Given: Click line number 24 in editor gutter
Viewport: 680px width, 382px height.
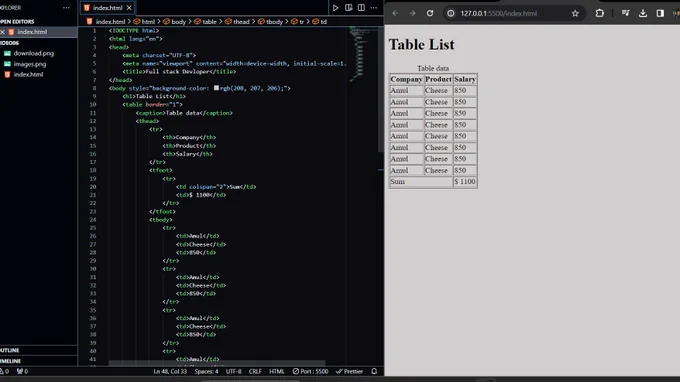Looking at the screenshot, I should click(x=93, y=220).
